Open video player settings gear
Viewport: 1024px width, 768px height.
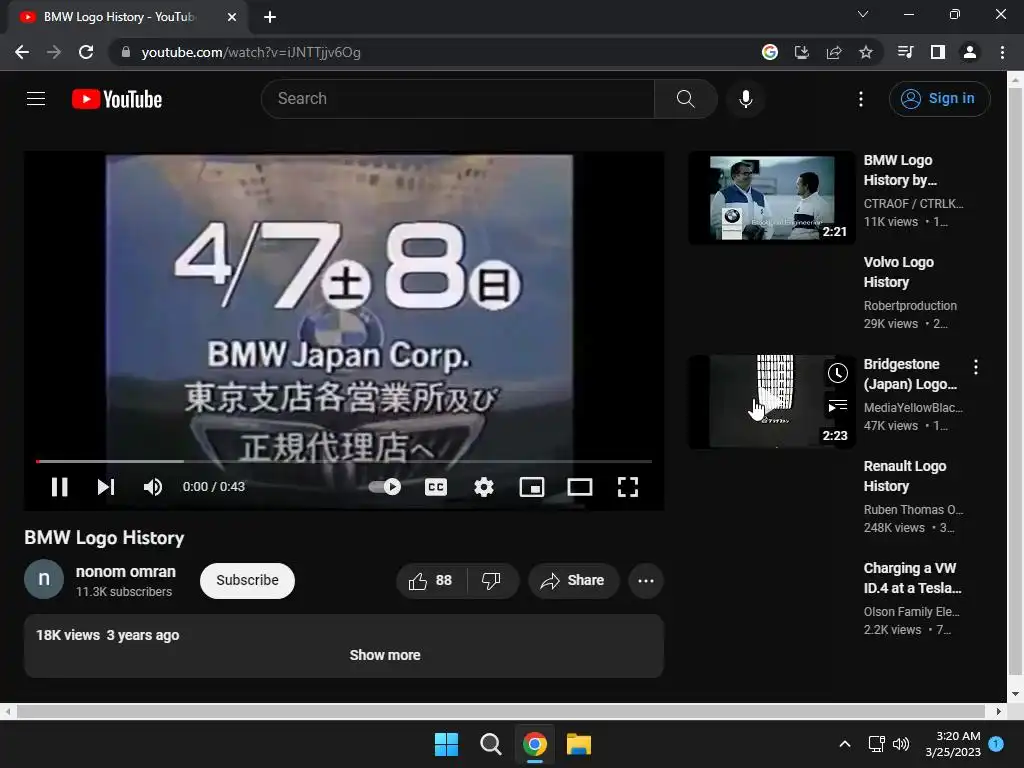click(484, 487)
